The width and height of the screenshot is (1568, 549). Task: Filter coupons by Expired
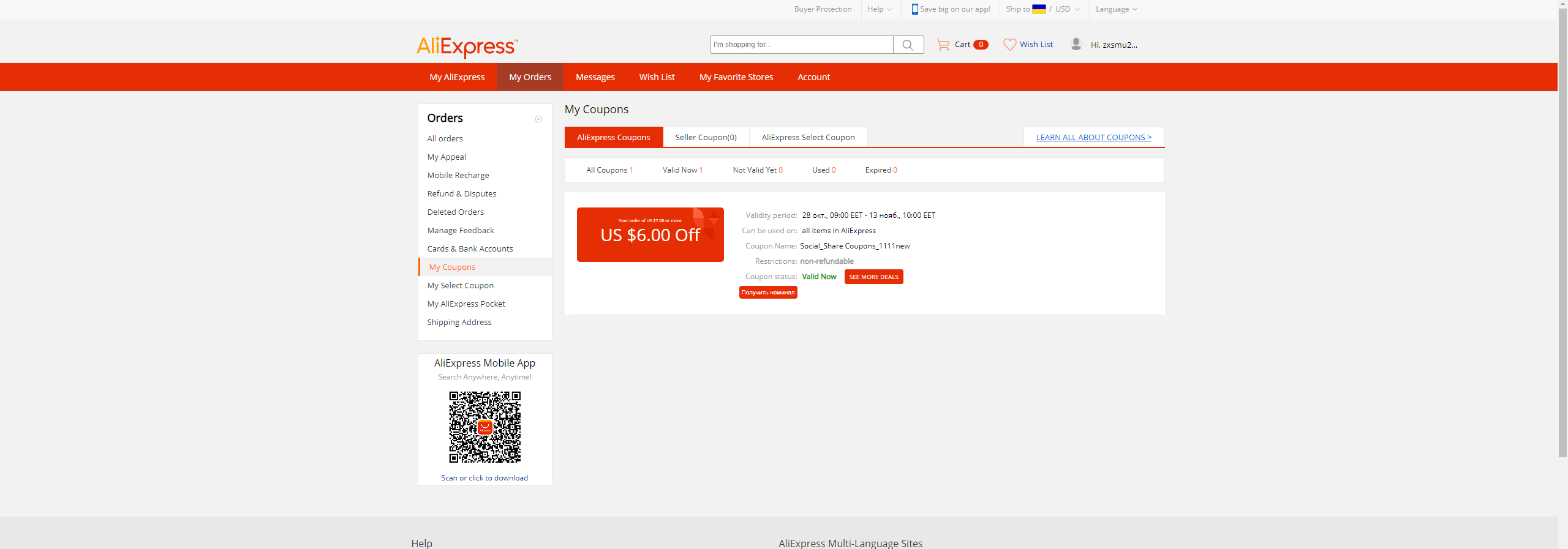(881, 170)
